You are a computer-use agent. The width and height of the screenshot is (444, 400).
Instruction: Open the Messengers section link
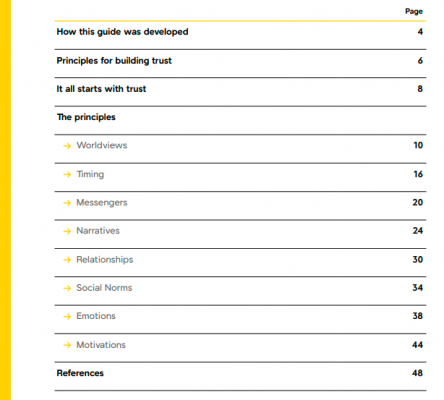(102, 202)
